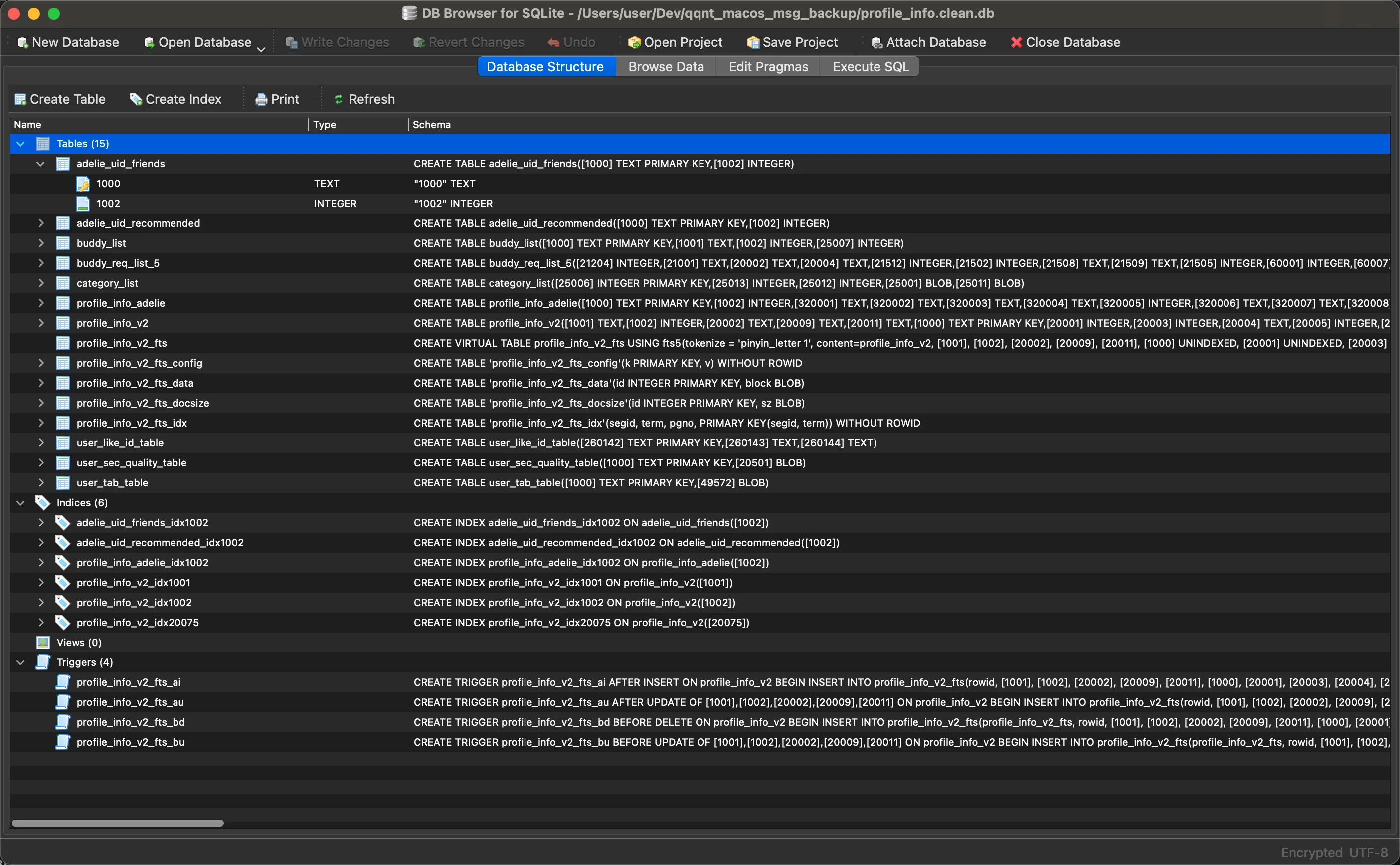Screen dimensions: 1400x865
Task: Click the UTF-8 encoding status label
Action: click(1368, 853)
